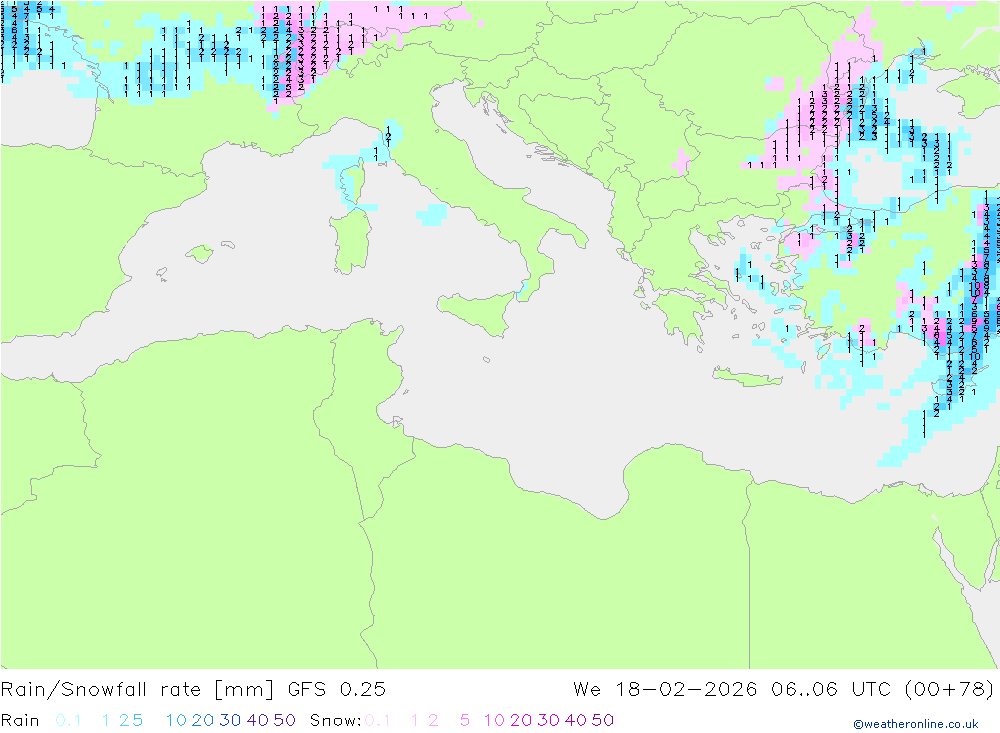Viewport: 1000px width, 733px height.
Task: Open the weatheronline.co.uk credit link
Action: [x=916, y=724]
